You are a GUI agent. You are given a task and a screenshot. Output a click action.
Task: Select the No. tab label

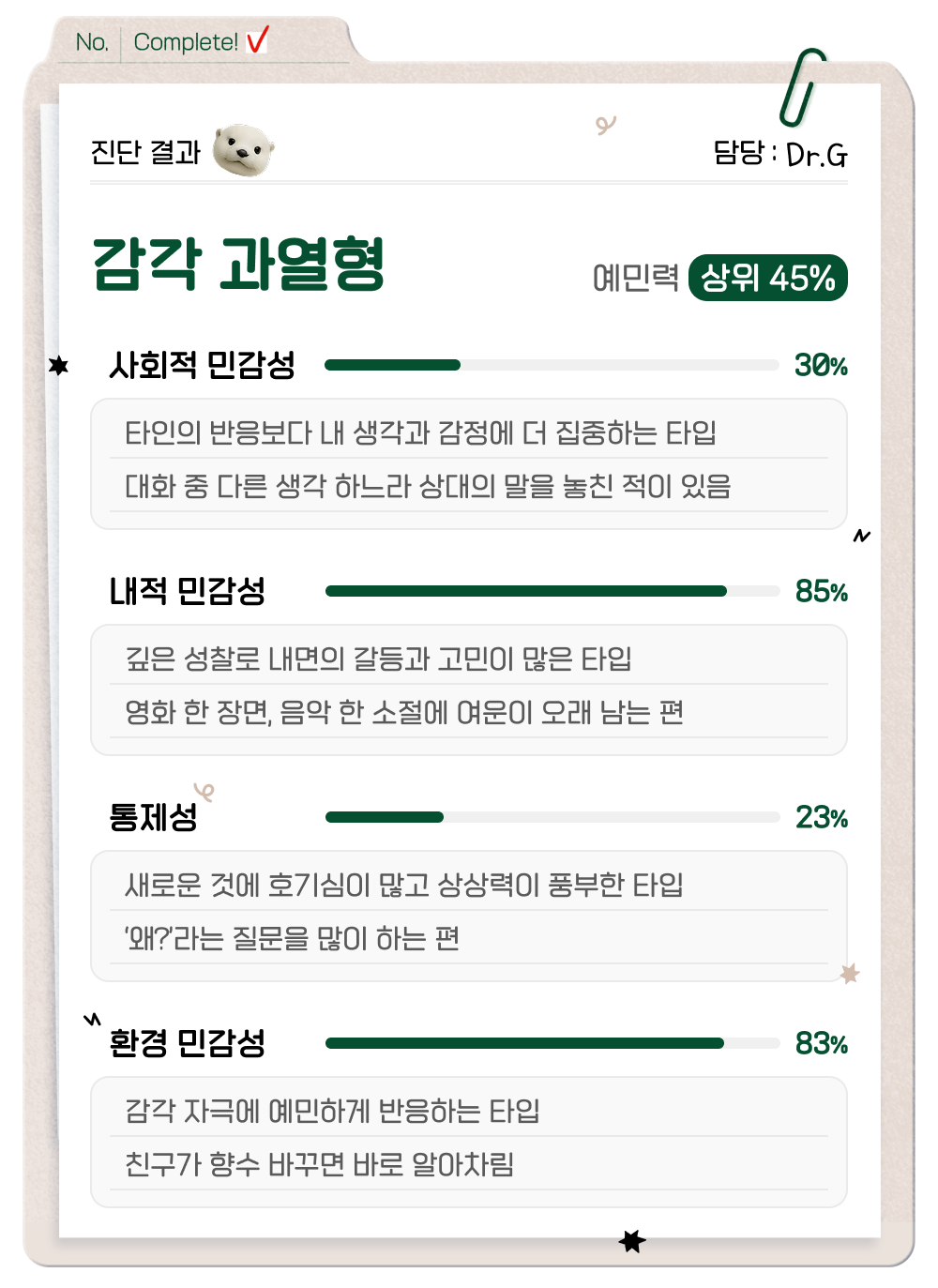point(92,42)
